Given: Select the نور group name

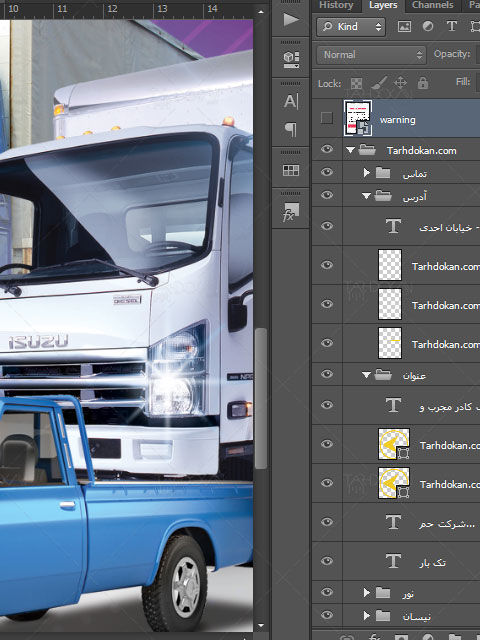Looking at the screenshot, I should tap(408, 593).
